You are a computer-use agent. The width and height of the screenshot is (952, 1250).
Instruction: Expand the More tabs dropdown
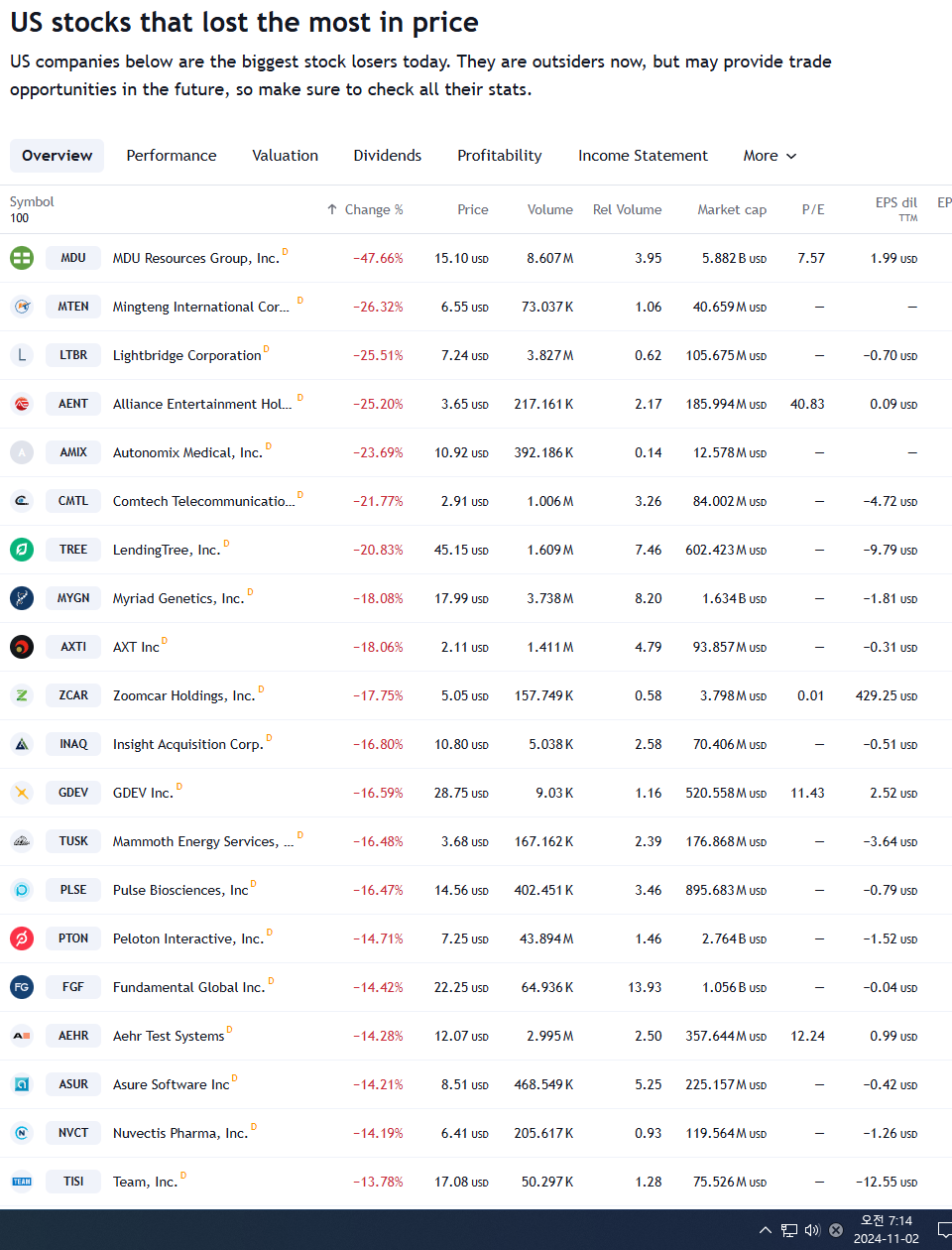tap(770, 156)
